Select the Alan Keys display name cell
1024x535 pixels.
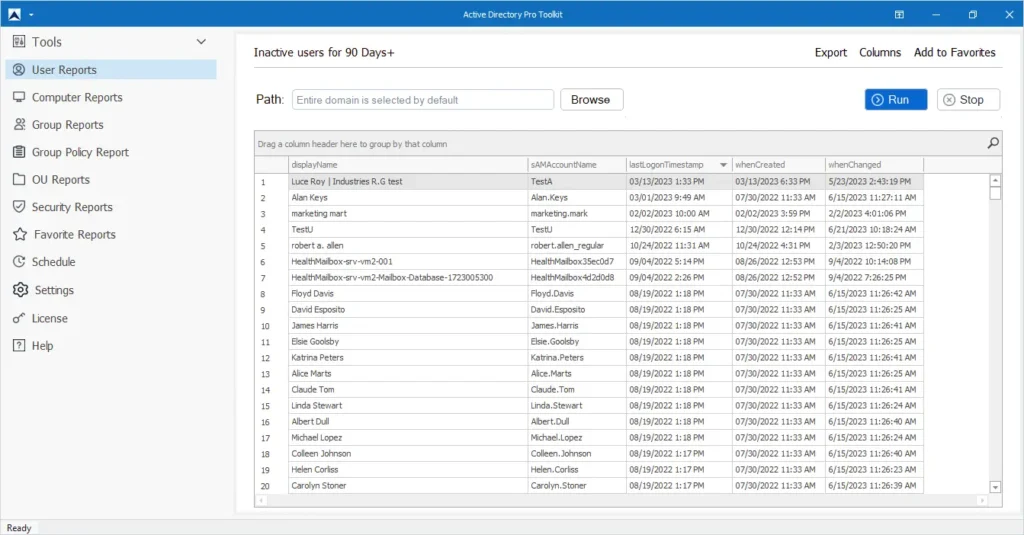coord(408,197)
